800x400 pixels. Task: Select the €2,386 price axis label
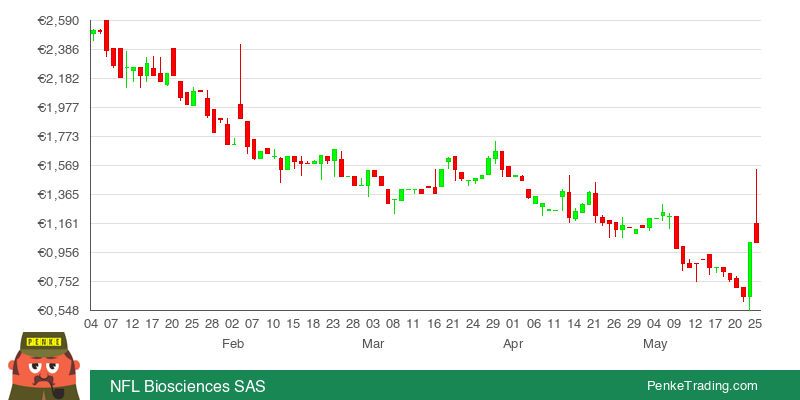58,49
